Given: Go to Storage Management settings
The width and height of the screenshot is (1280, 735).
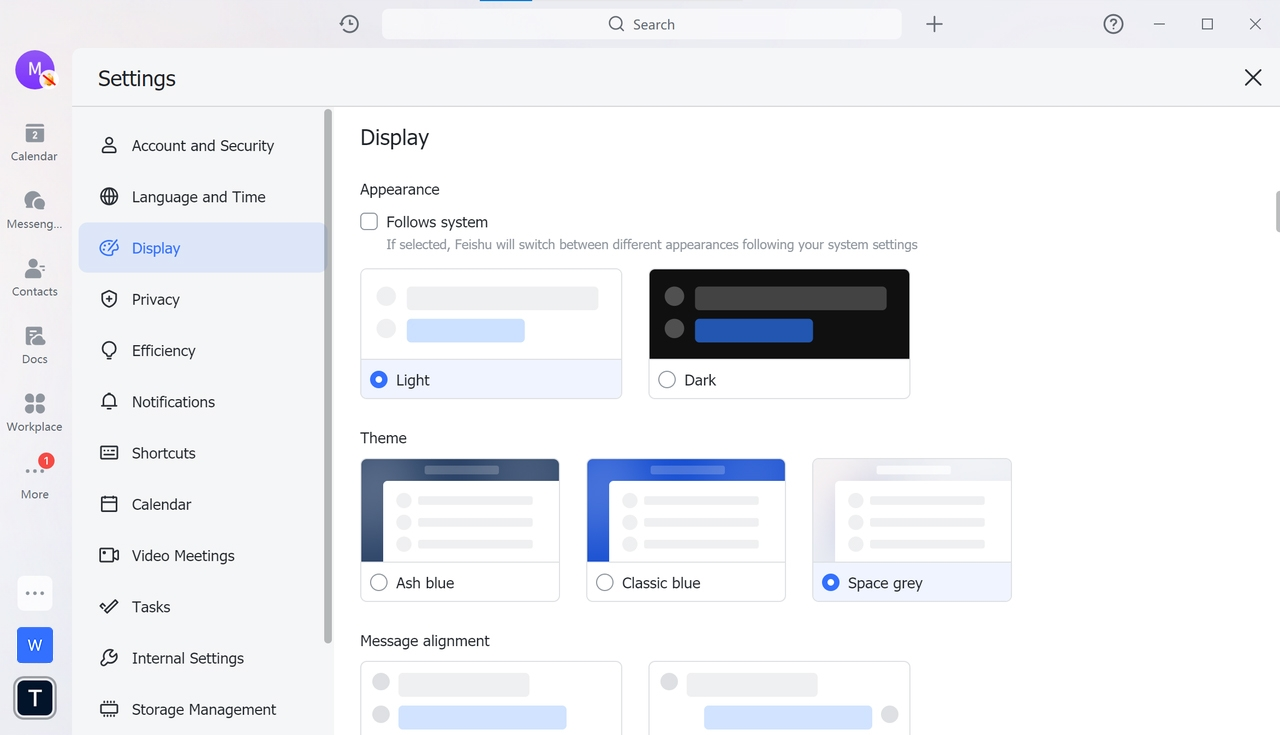Looking at the screenshot, I should coord(203,710).
